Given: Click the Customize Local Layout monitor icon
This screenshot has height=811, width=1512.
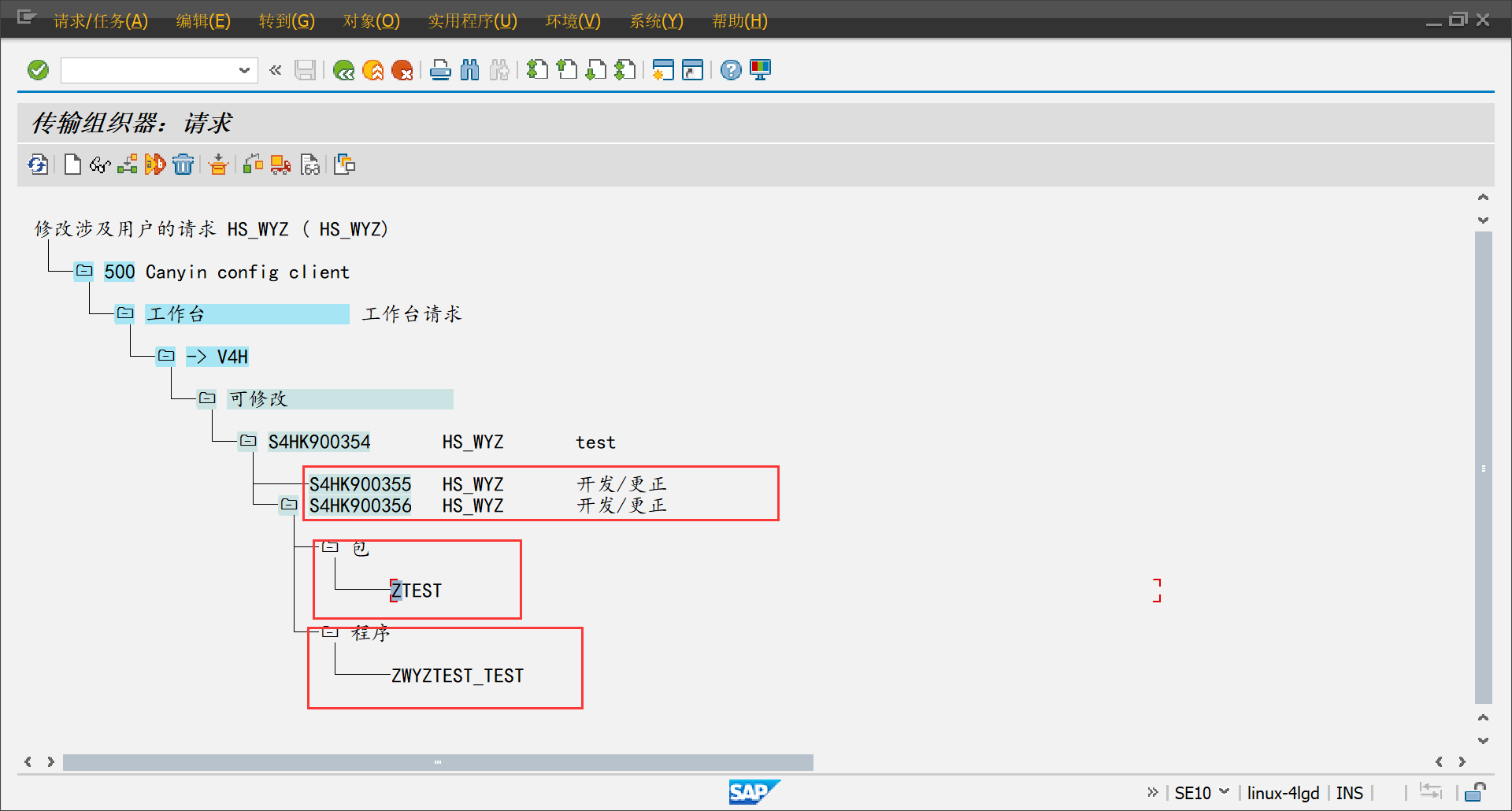Looking at the screenshot, I should (760, 70).
